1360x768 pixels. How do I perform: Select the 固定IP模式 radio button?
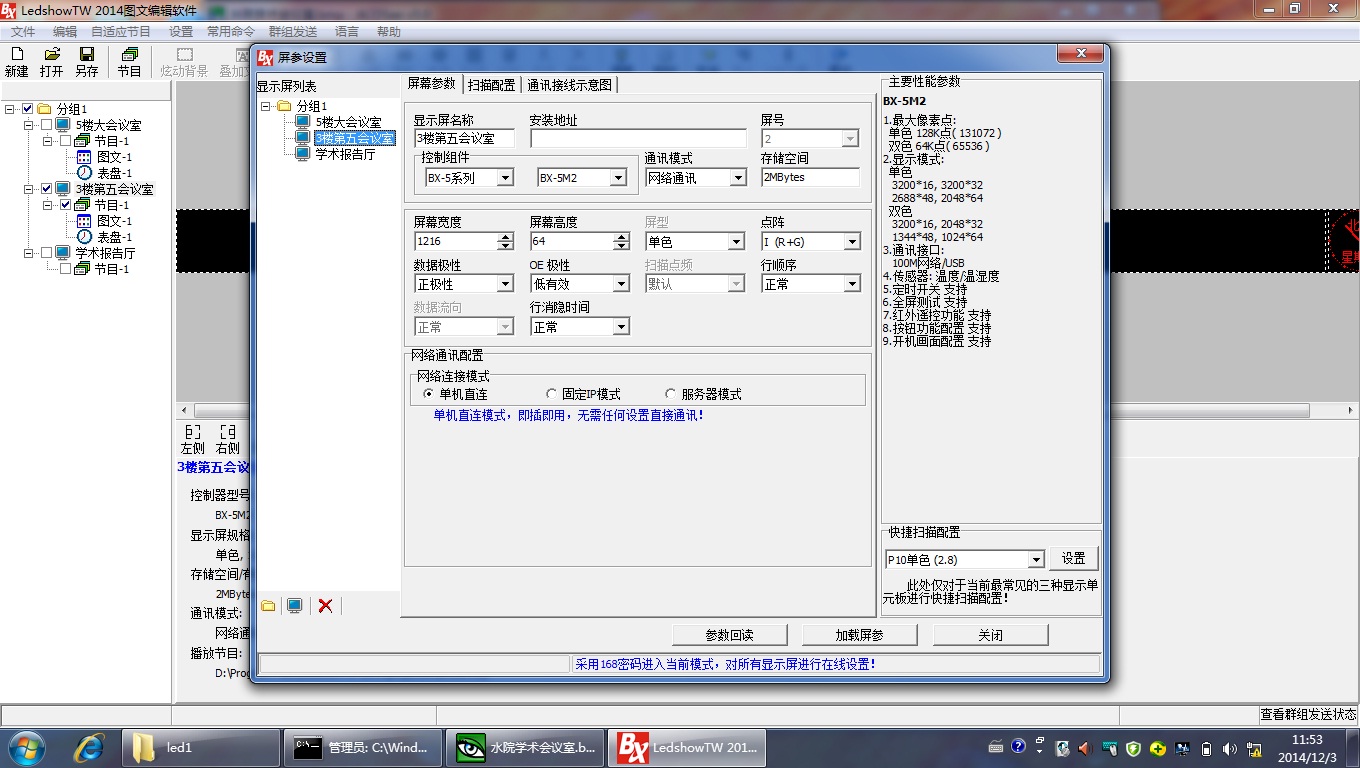551,394
